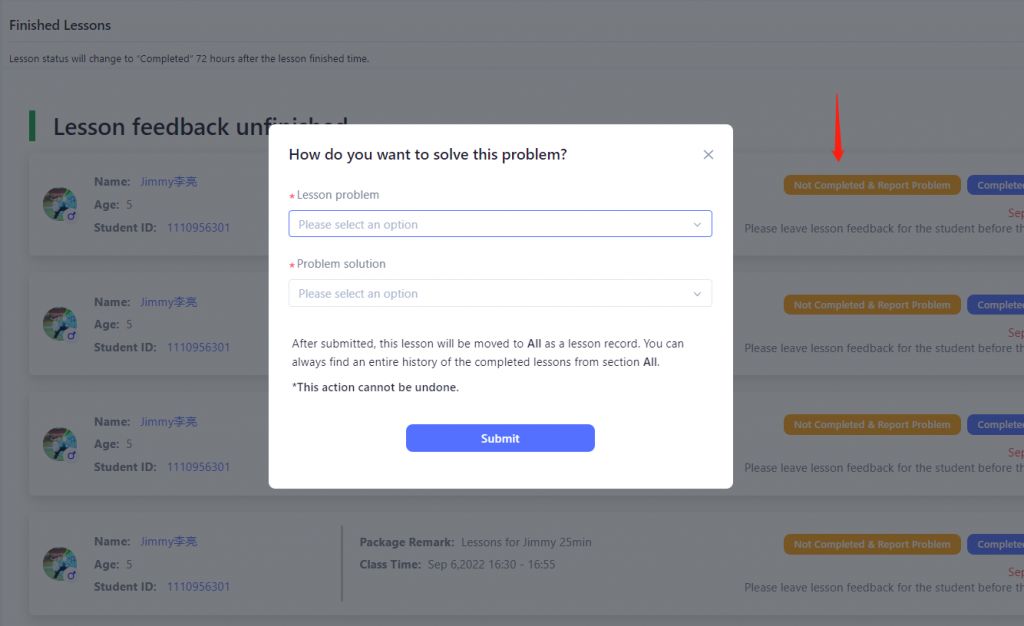This screenshot has width=1024, height=626.
Task: Open the Lesson problem dropdown
Action: (x=500, y=224)
